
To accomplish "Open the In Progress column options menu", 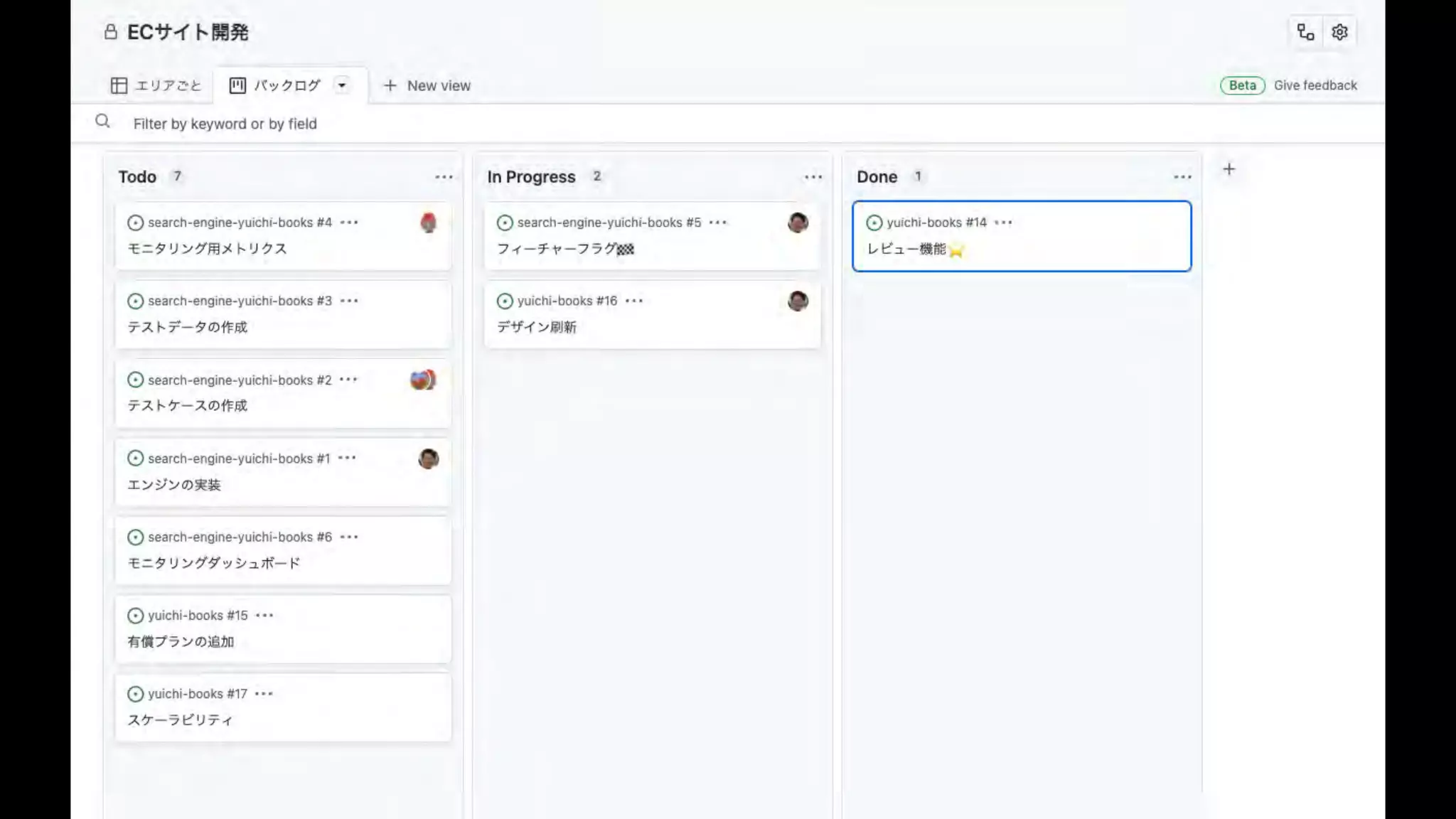I will [813, 177].
